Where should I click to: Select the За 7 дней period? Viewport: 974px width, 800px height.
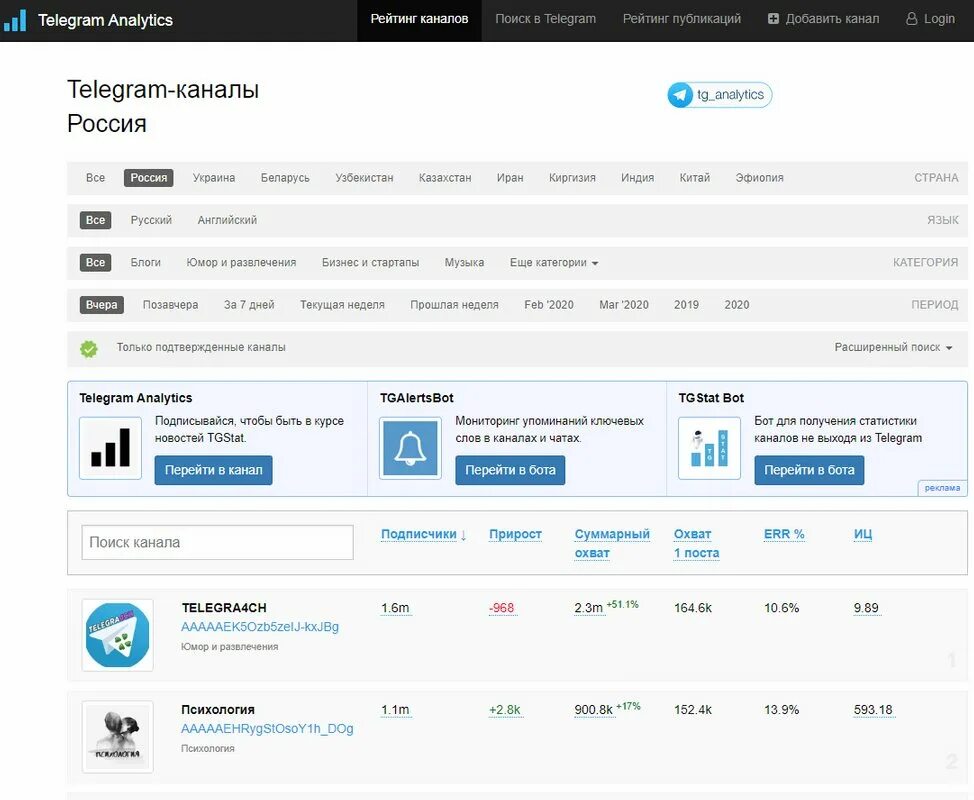pos(248,304)
